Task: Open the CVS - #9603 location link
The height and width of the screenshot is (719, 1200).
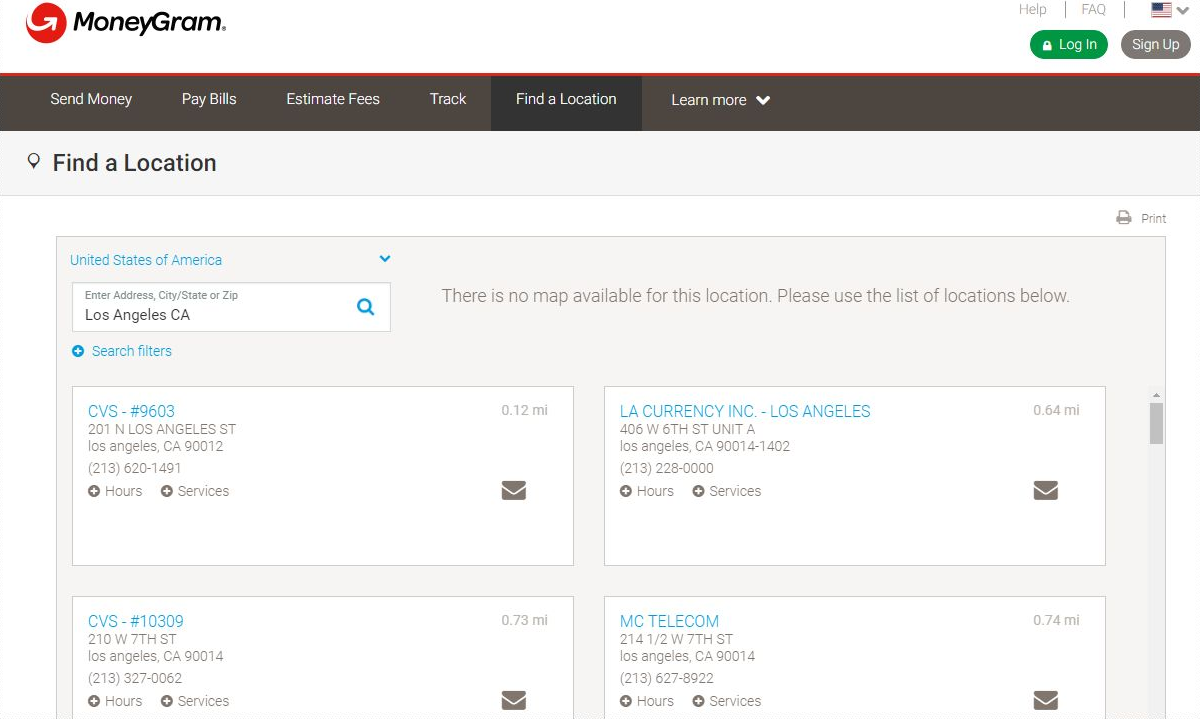Action: (131, 411)
